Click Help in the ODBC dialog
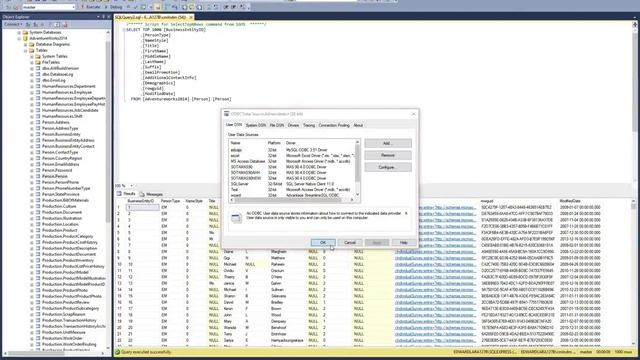640x360 pixels. (x=403, y=242)
